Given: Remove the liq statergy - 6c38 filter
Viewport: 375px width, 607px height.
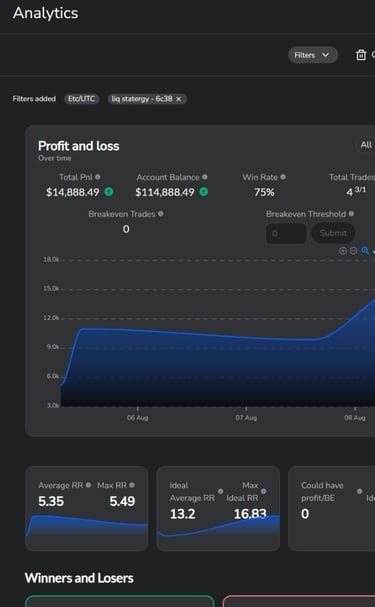Looking at the screenshot, I should (x=178, y=99).
